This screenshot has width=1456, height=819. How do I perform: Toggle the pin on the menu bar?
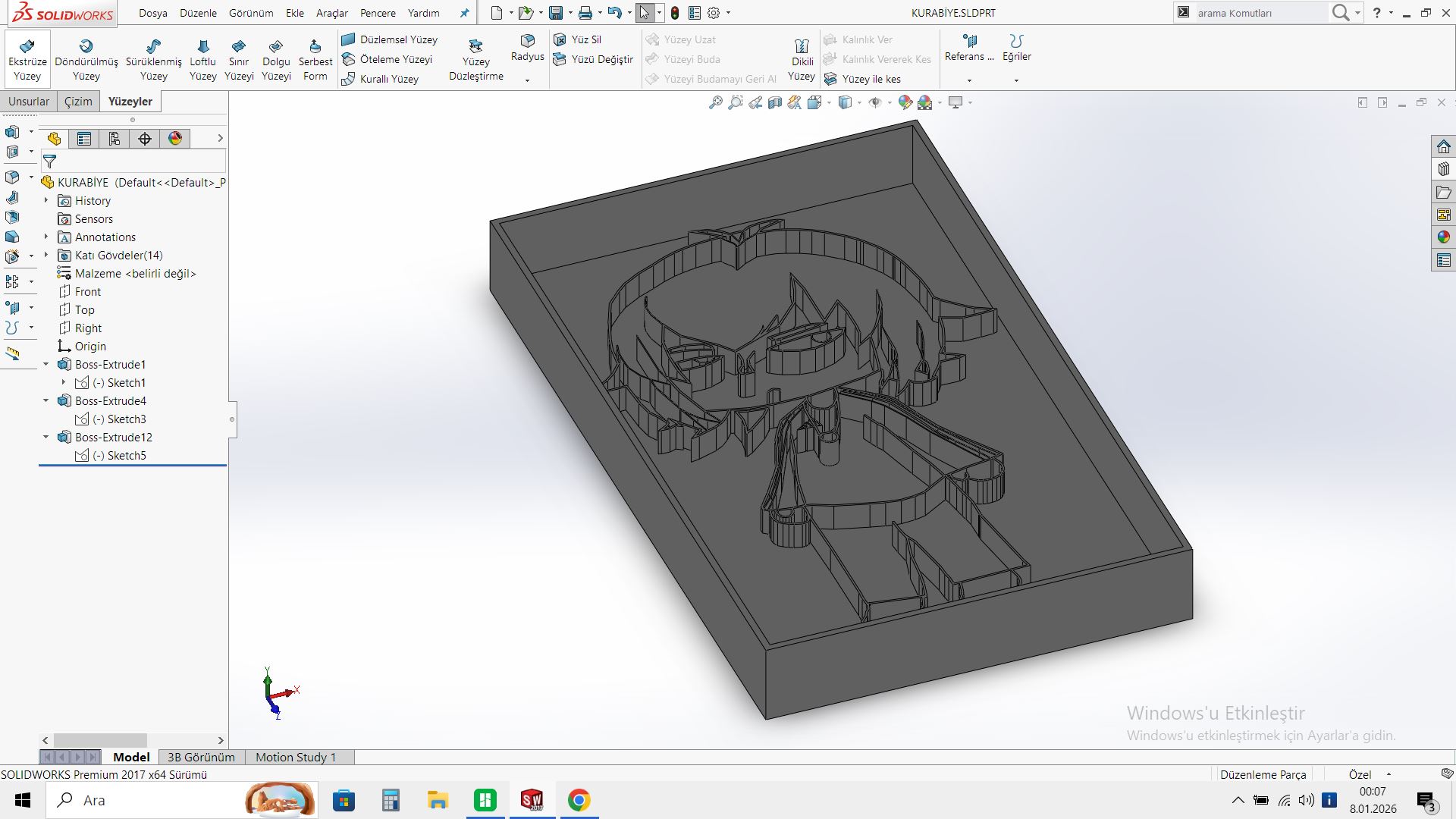pyautogui.click(x=465, y=13)
